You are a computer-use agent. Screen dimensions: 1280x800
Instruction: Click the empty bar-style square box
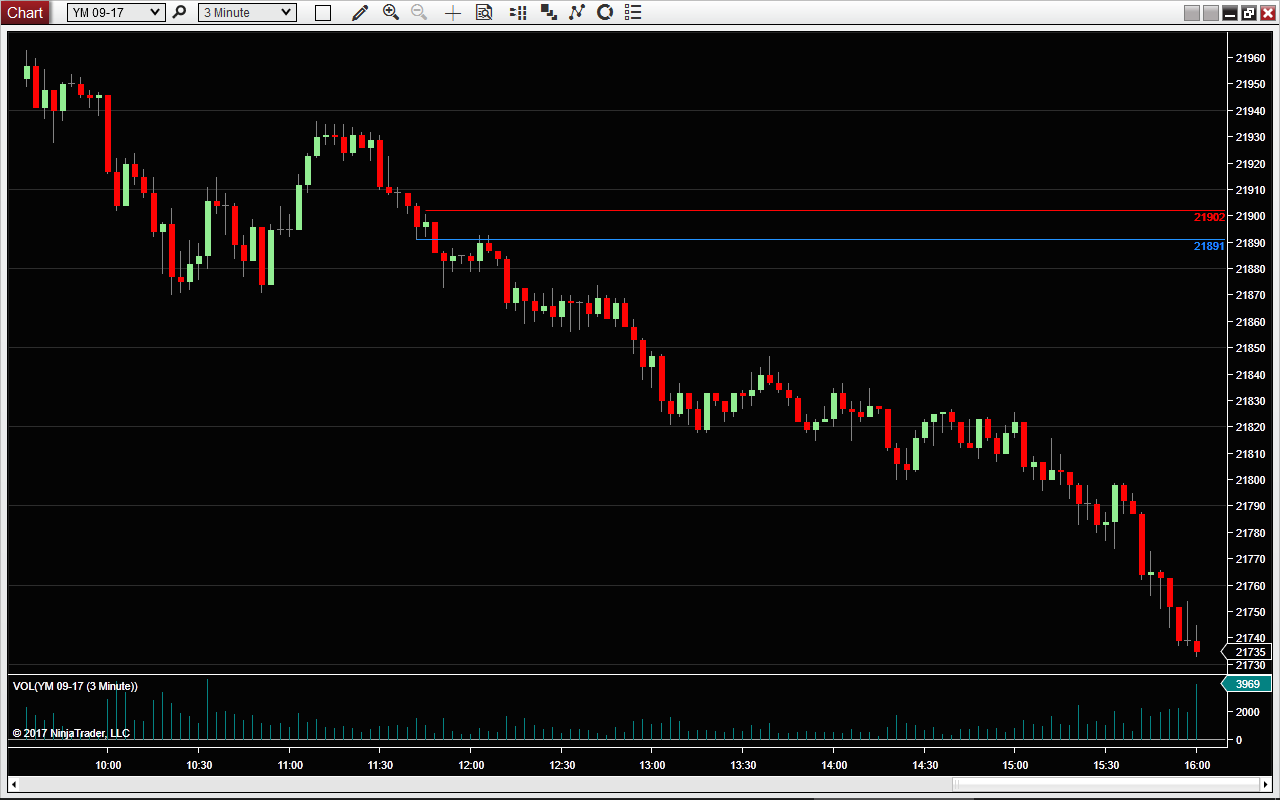point(323,13)
